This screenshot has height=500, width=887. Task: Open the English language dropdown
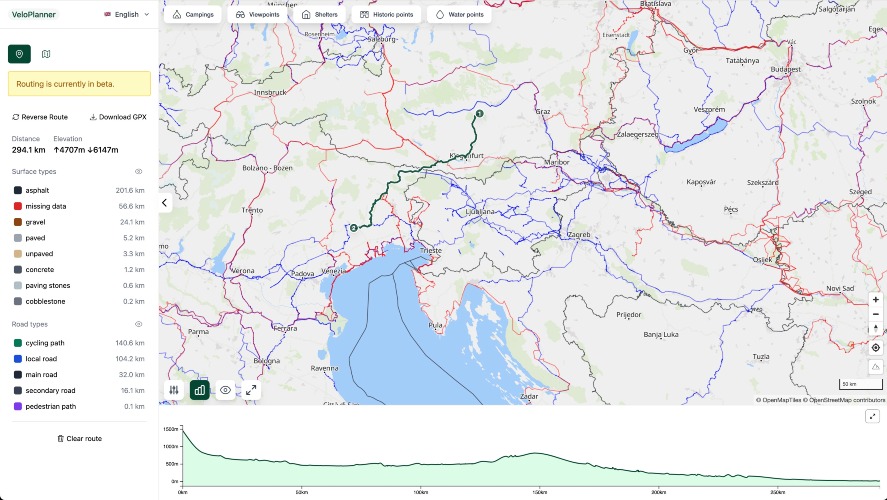click(x=127, y=14)
